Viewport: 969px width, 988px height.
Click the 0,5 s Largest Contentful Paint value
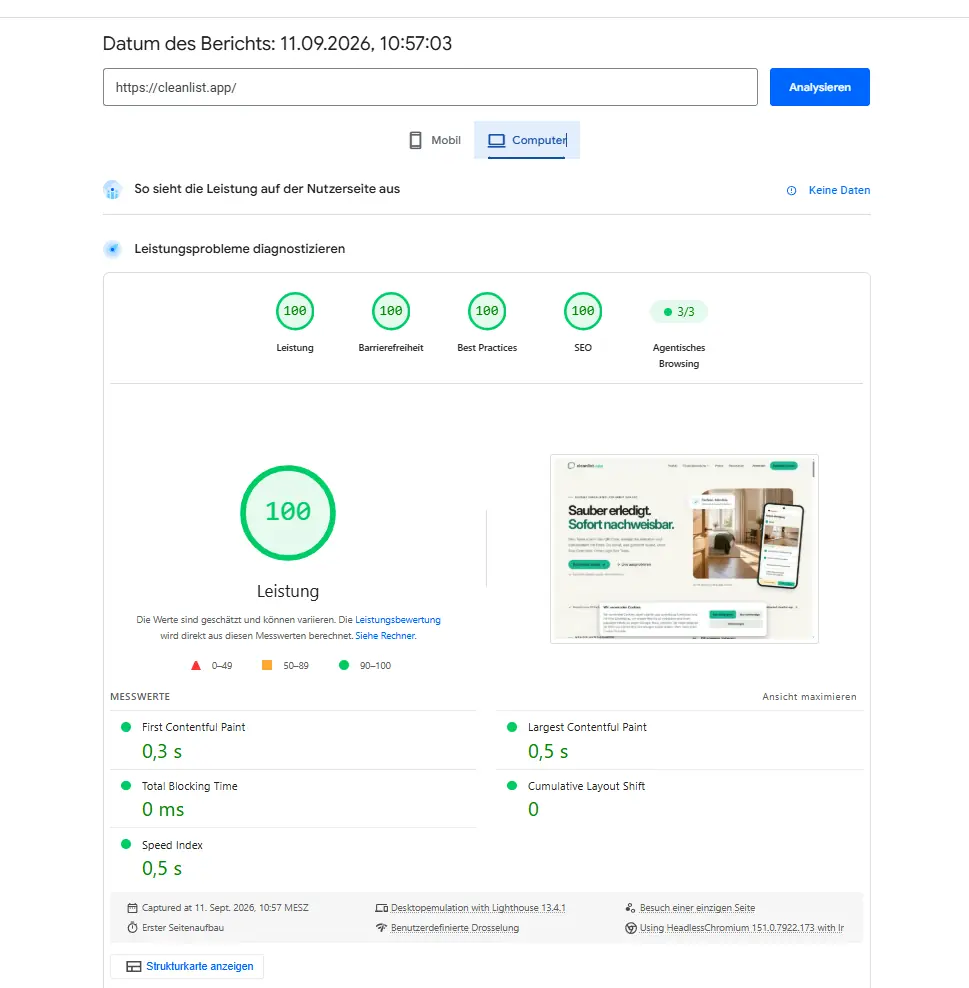(548, 751)
